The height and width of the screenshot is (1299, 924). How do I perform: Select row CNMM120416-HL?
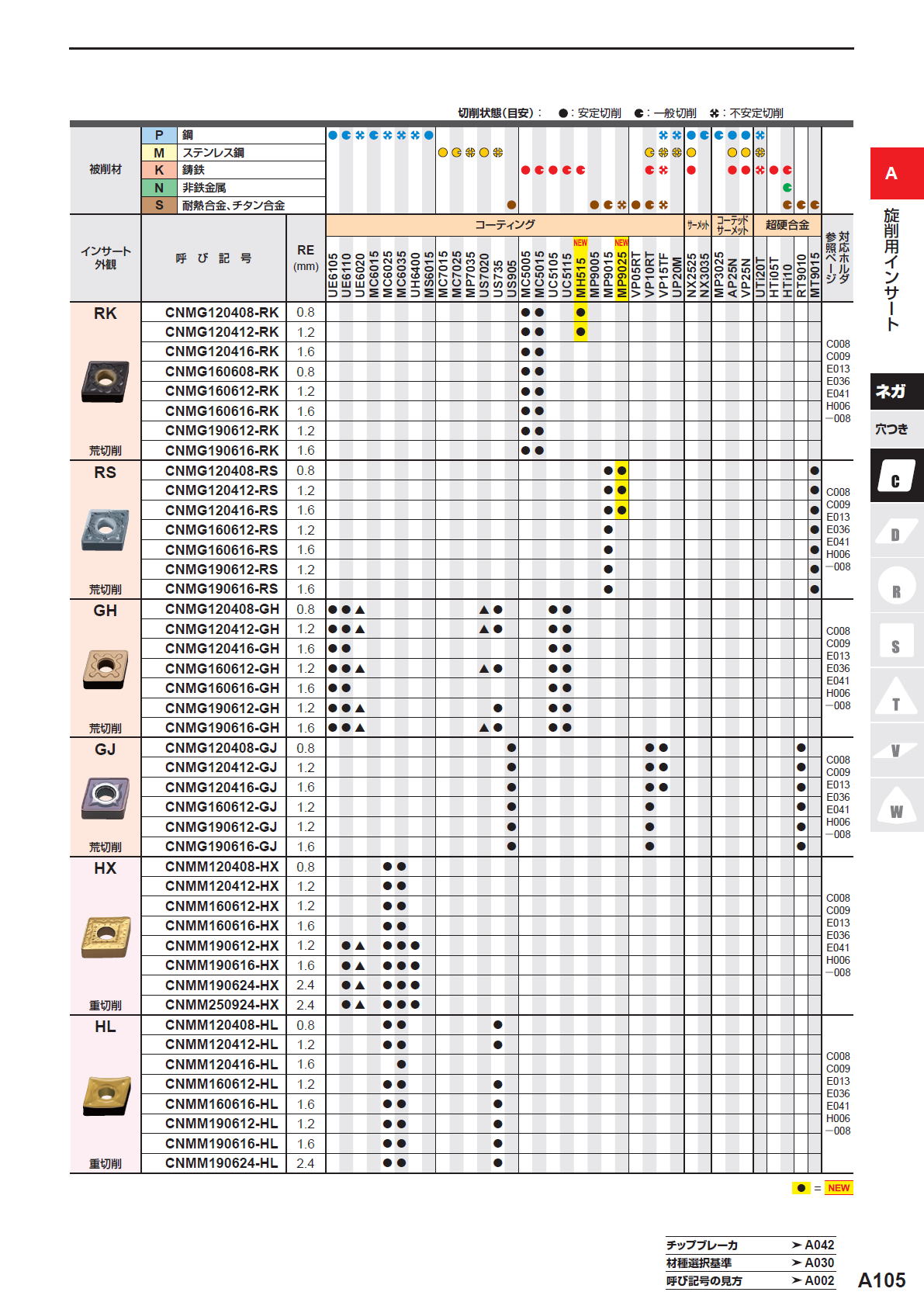coord(481,1064)
